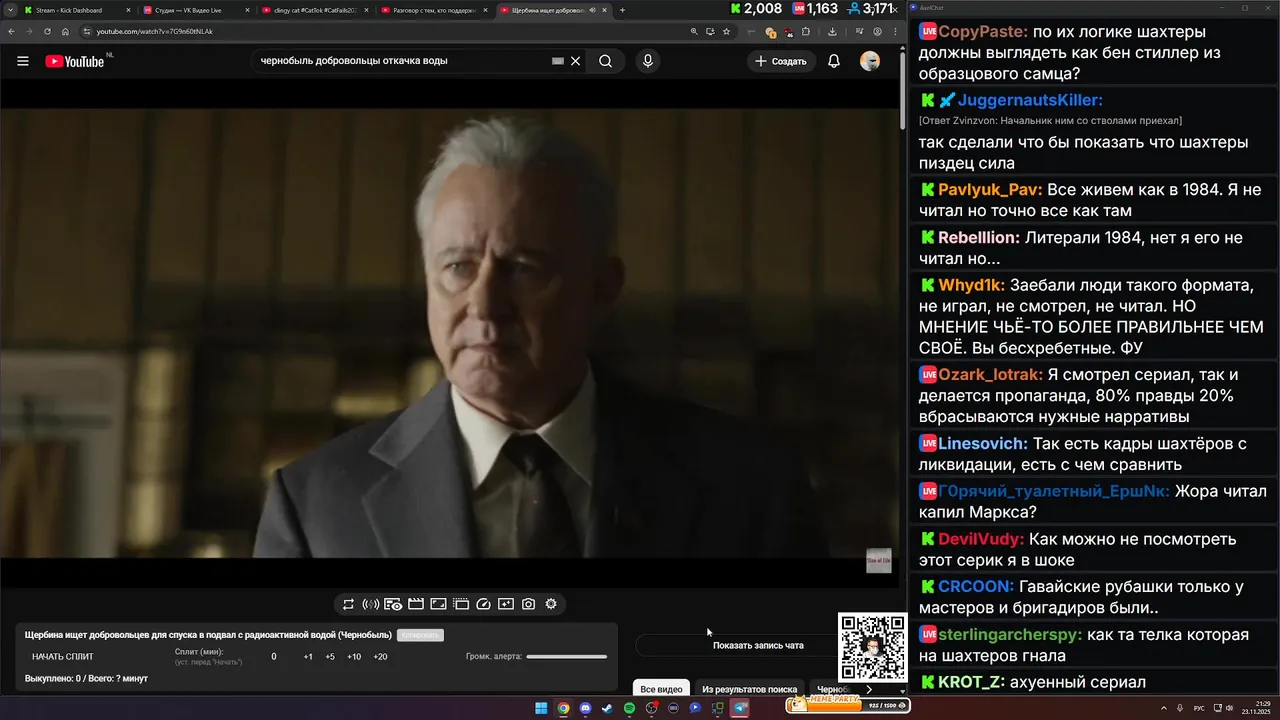The image size is (1280, 720).
Task: Click the Копировать button next to title
Action: (x=420, y=635)
